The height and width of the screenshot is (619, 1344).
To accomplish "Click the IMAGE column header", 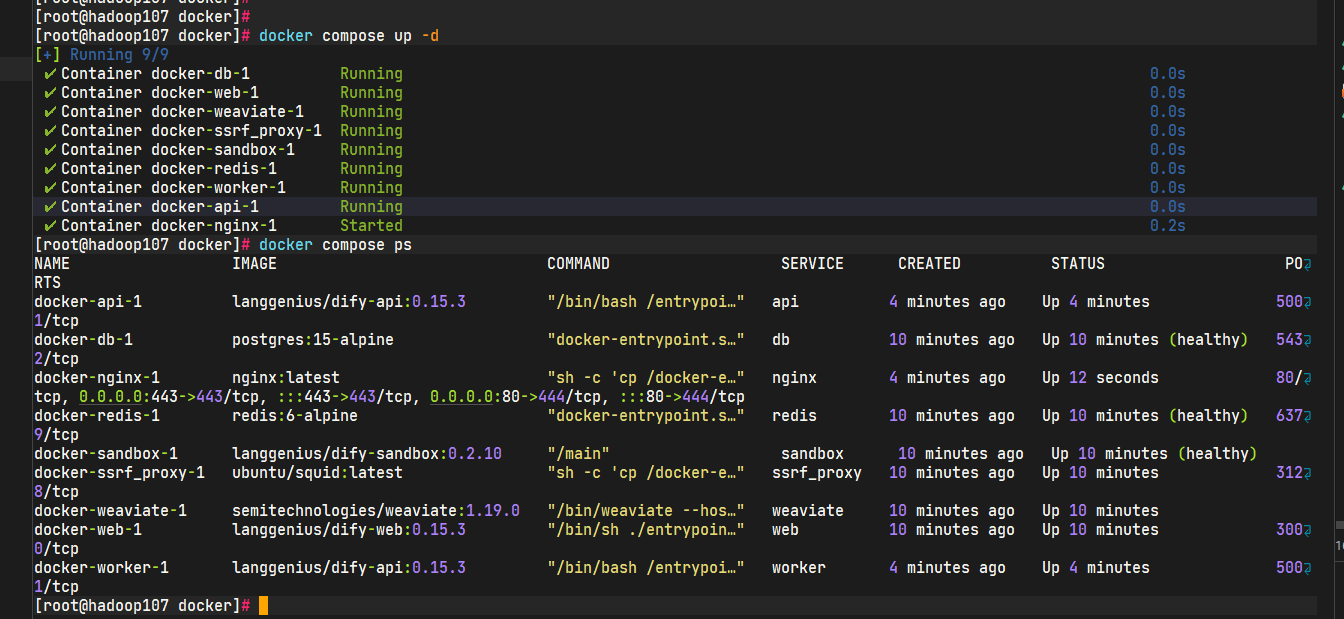I will (254, 264).
